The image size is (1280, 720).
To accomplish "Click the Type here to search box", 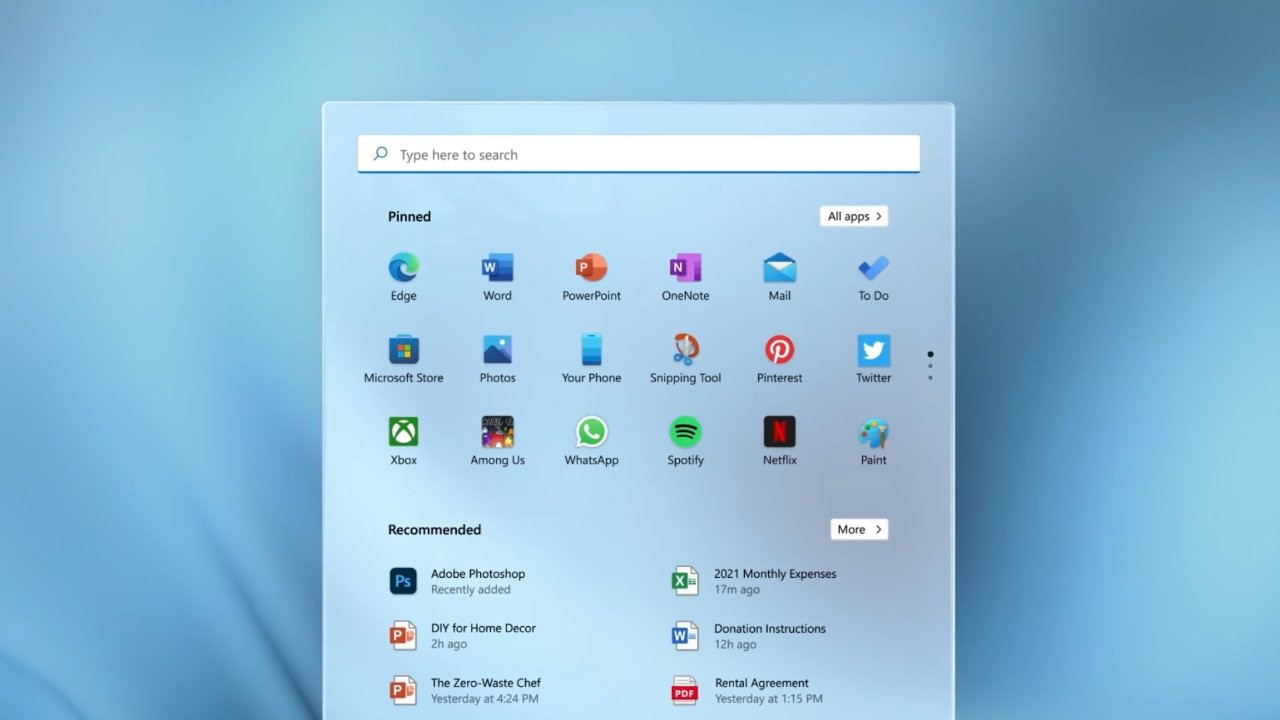I will [638, 155].
